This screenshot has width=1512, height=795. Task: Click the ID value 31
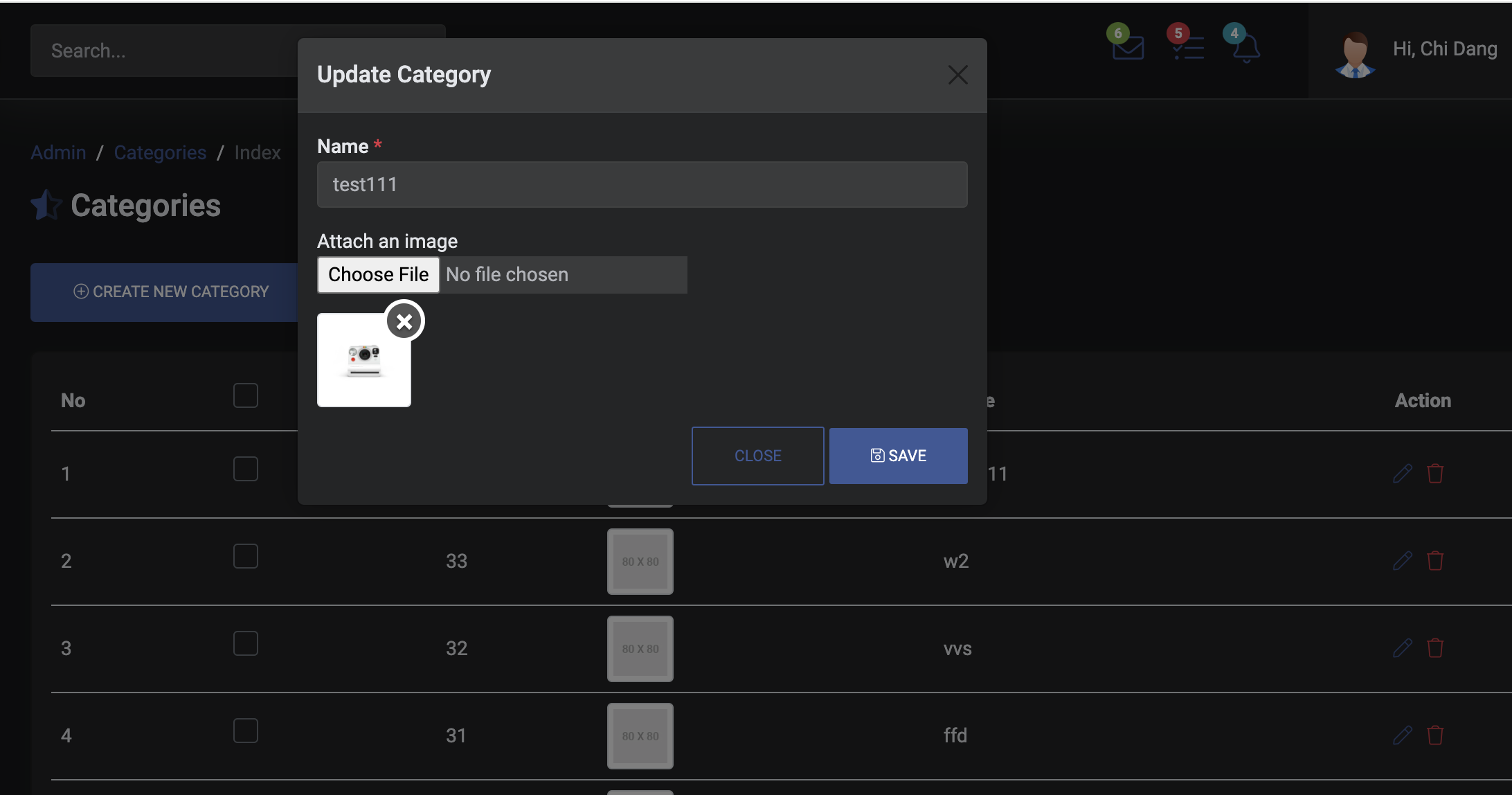[456, 735]
